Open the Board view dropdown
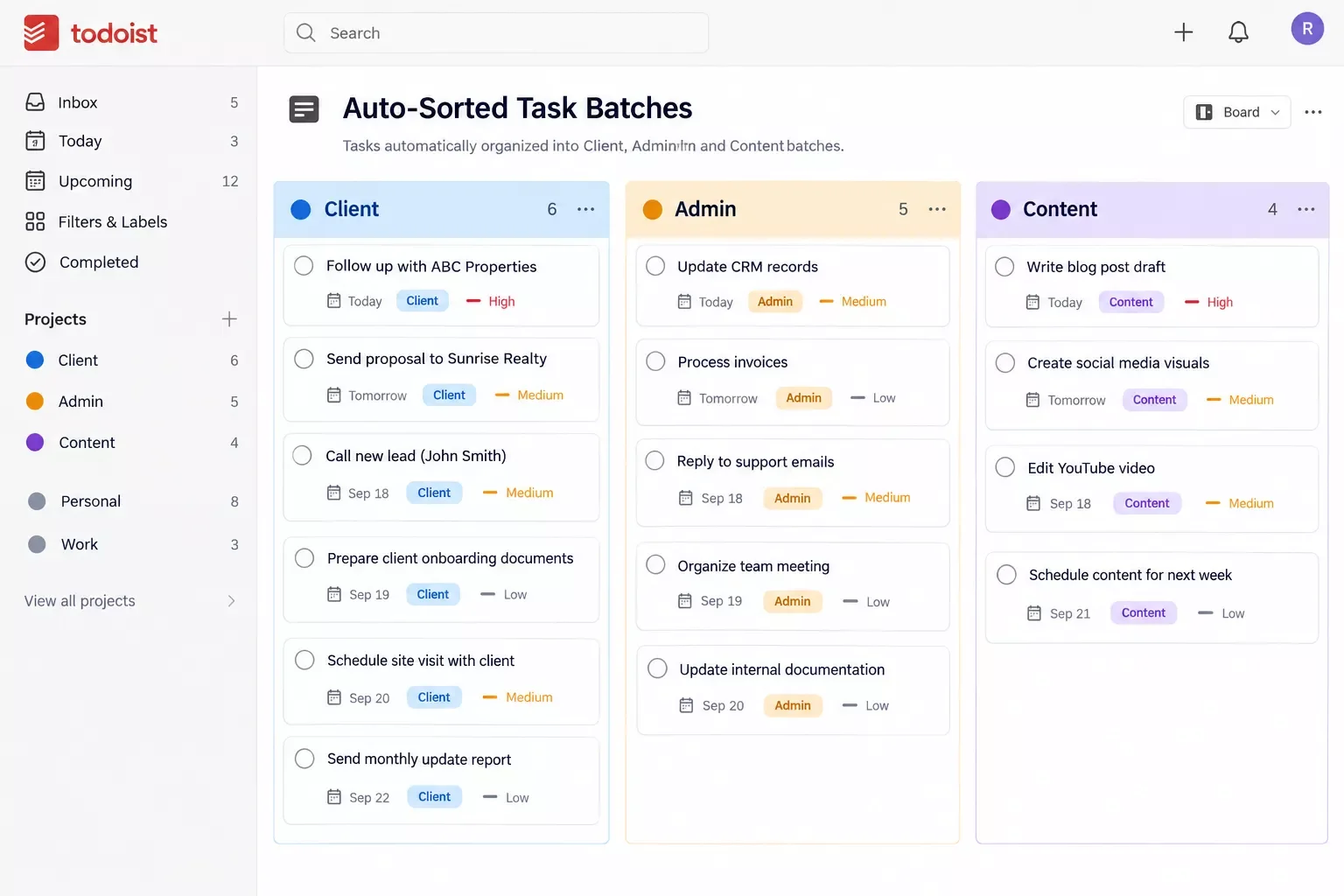The width and height of the screenshot is (1344, 896). point(1236,112)
